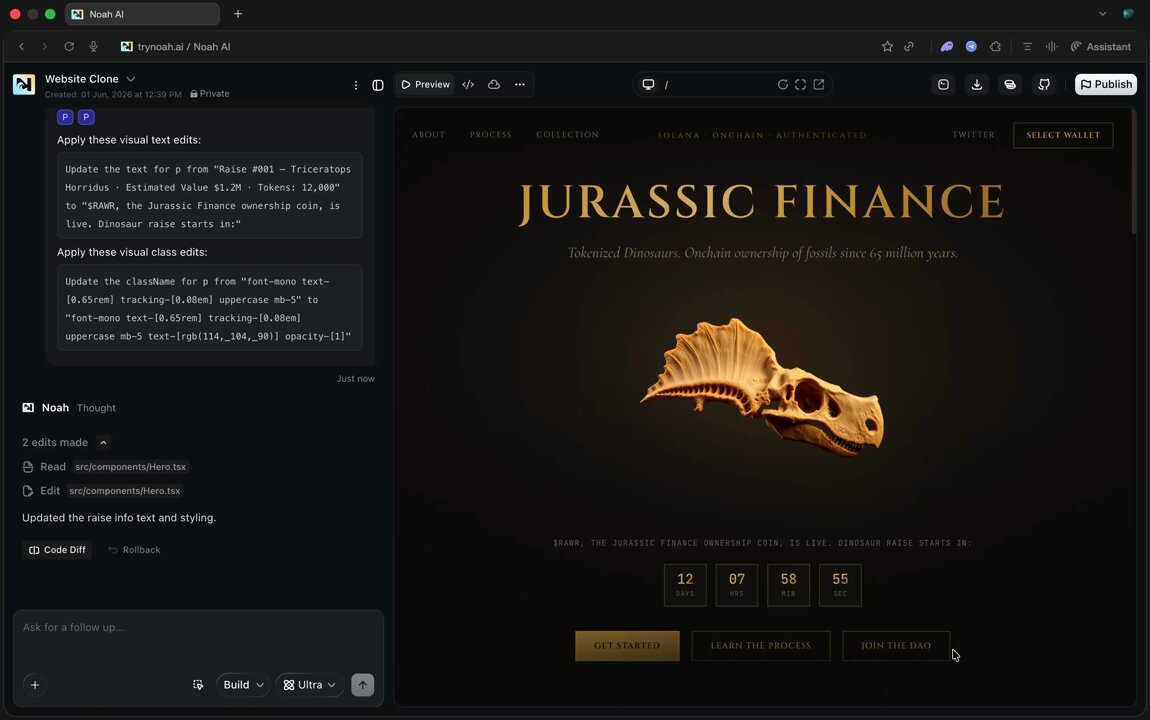
Task: Open PROCESS in the preview navigation
Action: click(x=491, y=135)
